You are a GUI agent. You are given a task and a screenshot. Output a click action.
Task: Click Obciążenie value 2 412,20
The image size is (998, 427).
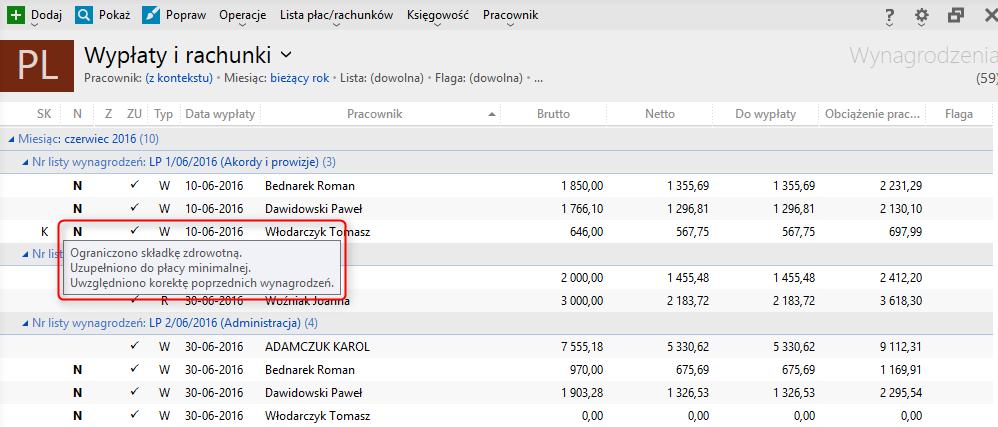coord(901,278)
